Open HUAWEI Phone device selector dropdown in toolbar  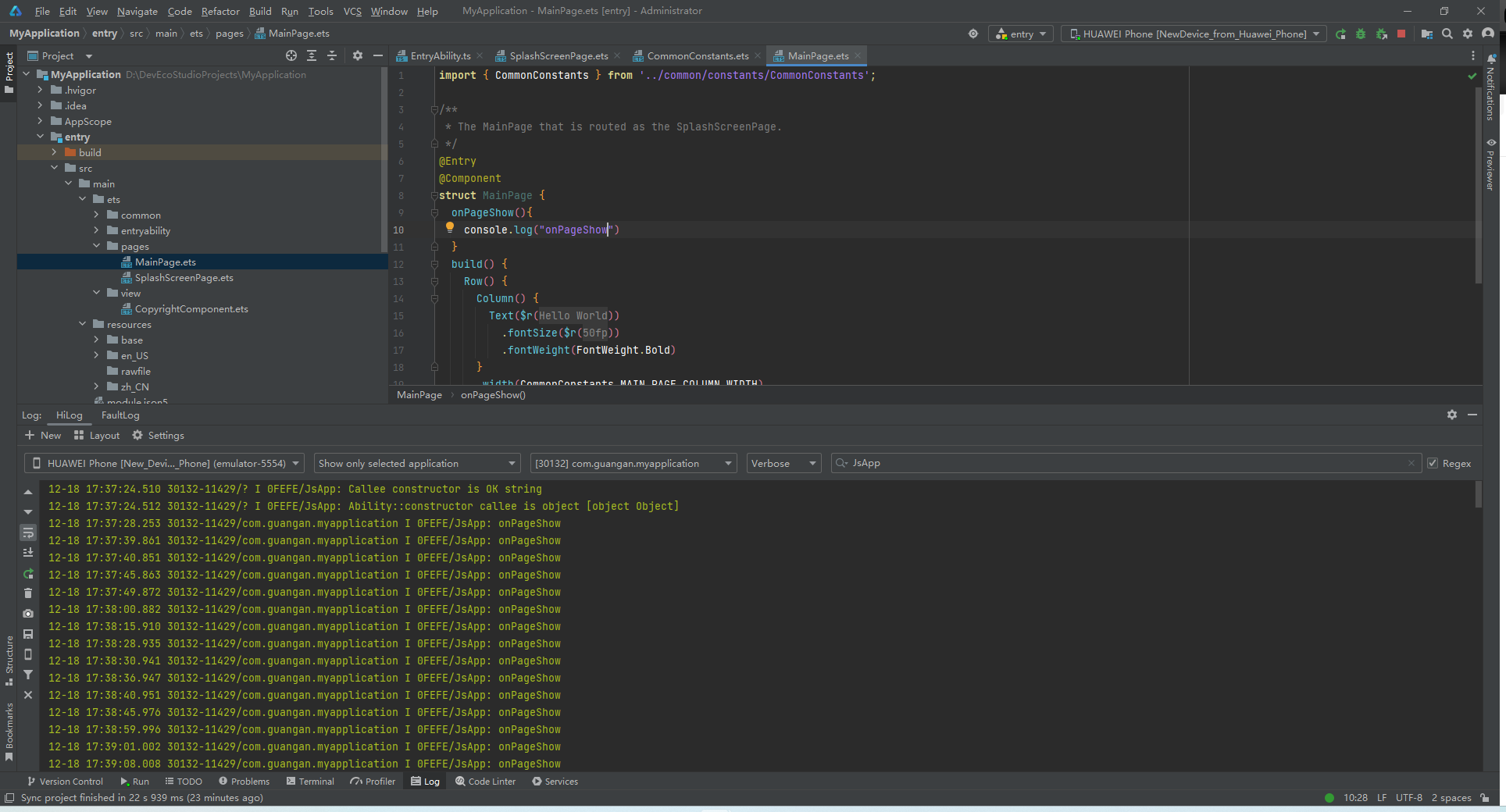1194,34
